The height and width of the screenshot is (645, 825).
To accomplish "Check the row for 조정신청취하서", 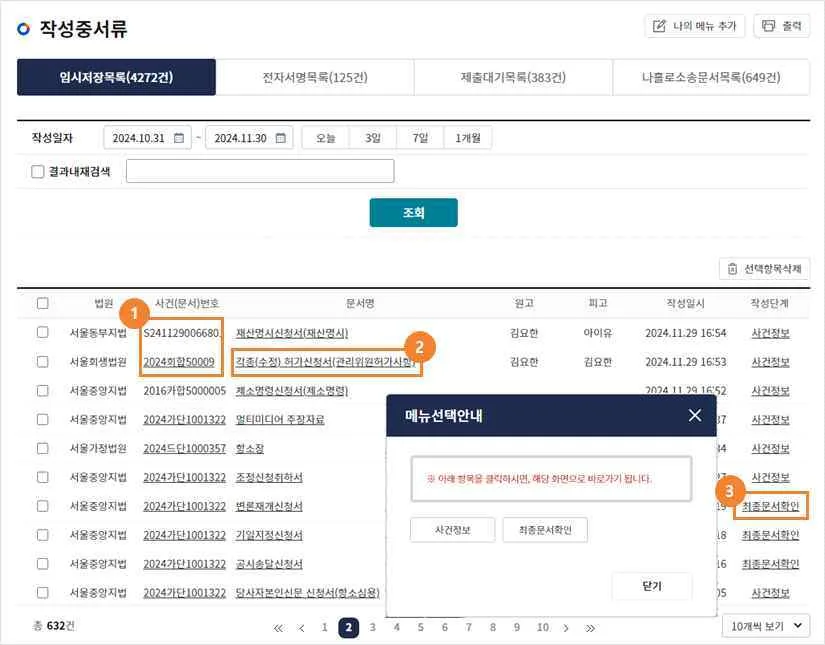I will 43,477.
